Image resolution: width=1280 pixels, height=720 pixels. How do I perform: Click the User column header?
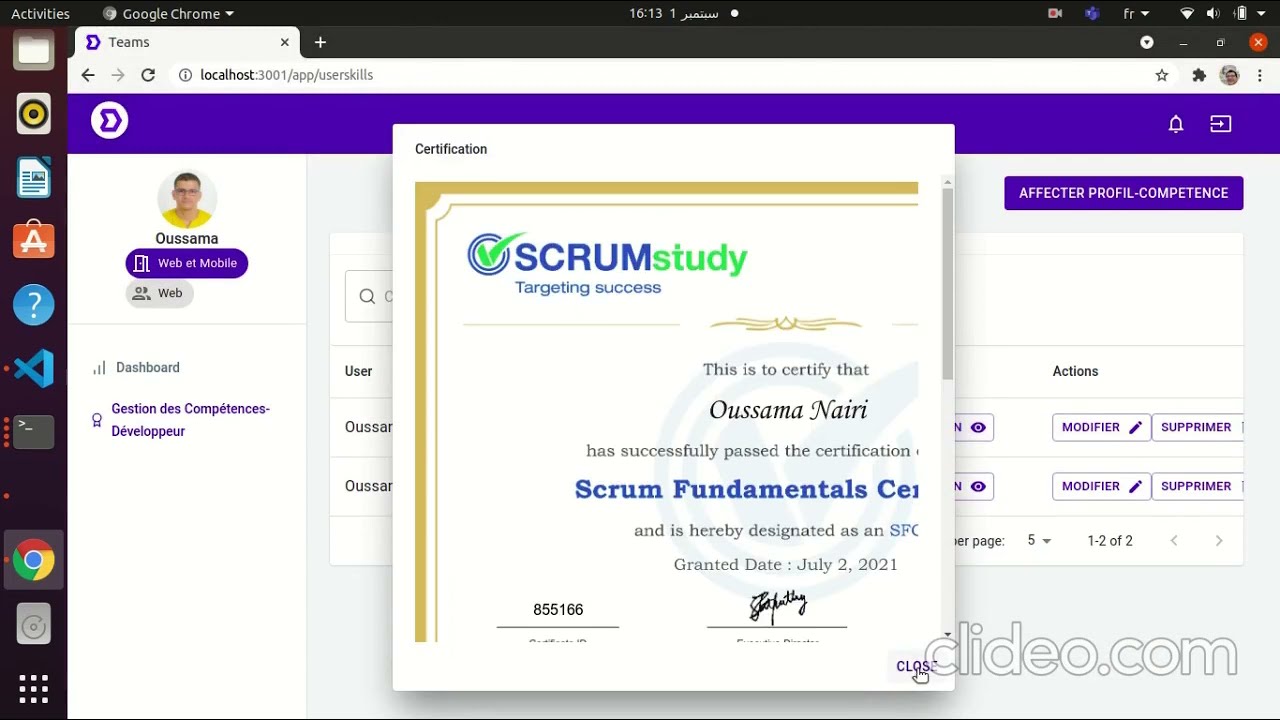pyautogui.click(x=358, y=371)
